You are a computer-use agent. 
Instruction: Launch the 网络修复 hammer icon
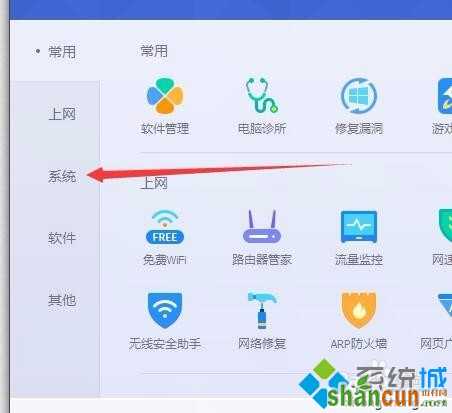262,310
